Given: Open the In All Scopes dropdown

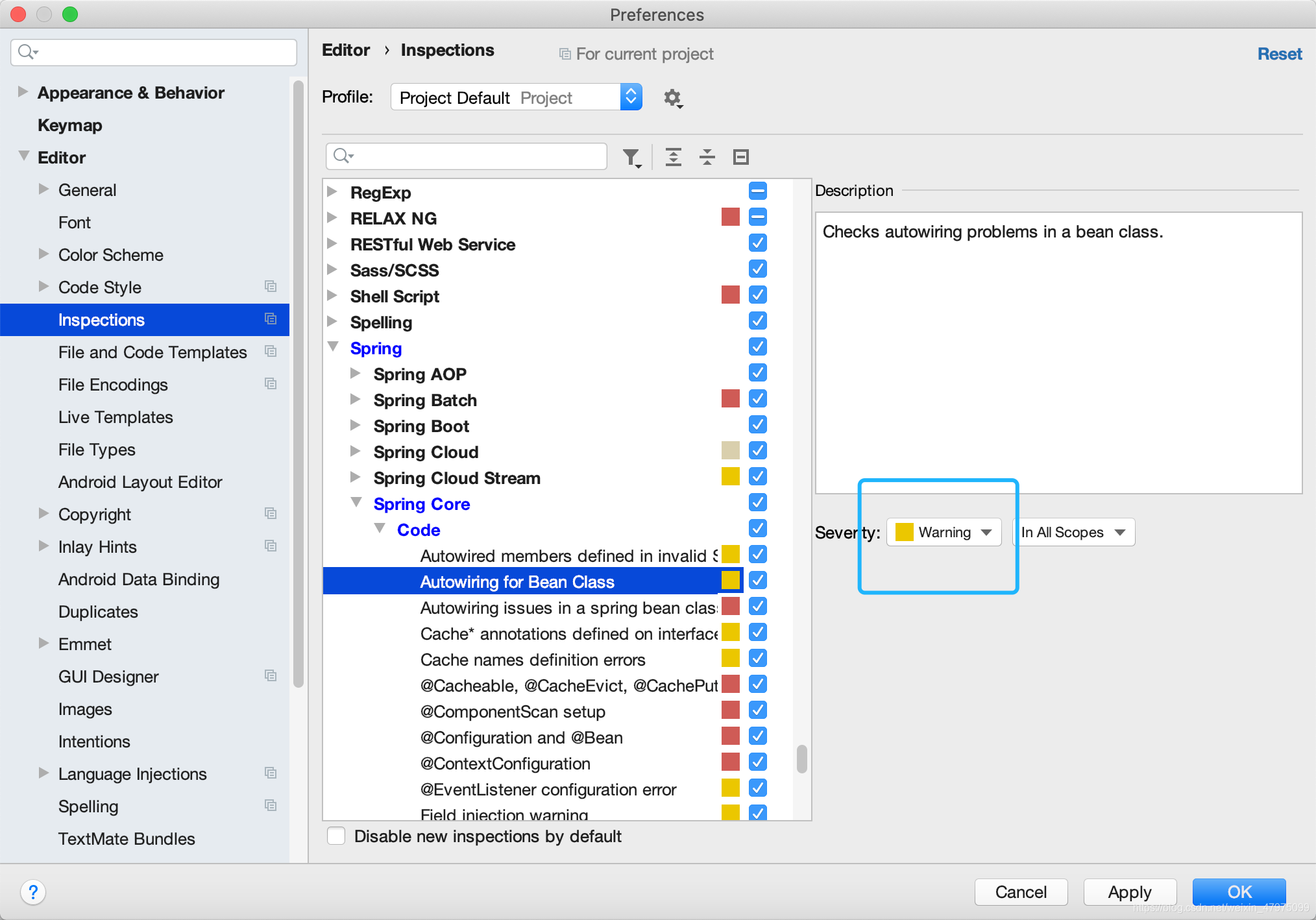Looking at the screenshot, I should [1074, 532].
